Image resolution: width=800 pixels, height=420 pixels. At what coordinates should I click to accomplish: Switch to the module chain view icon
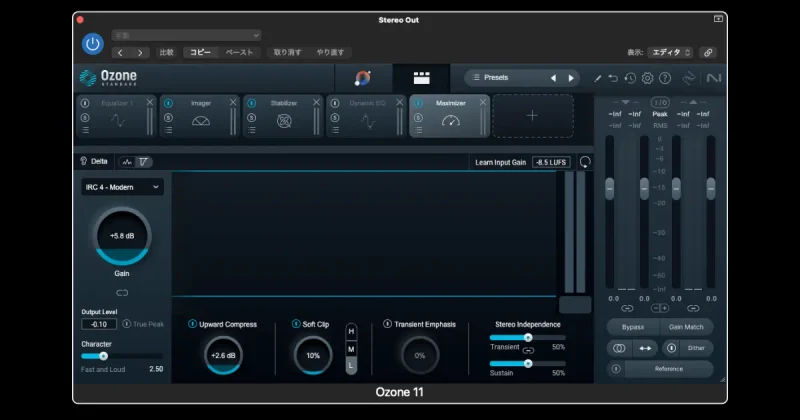click(421, 78)
